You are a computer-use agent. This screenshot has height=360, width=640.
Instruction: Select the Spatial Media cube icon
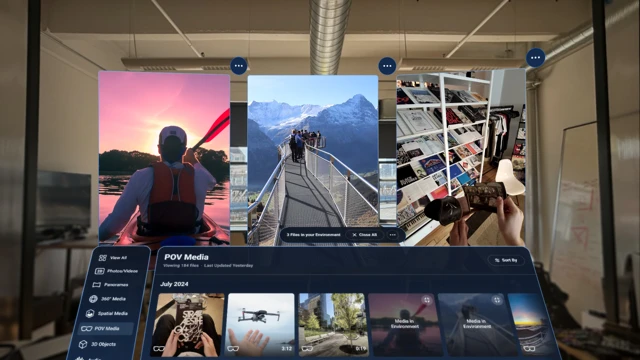[90, 313]
